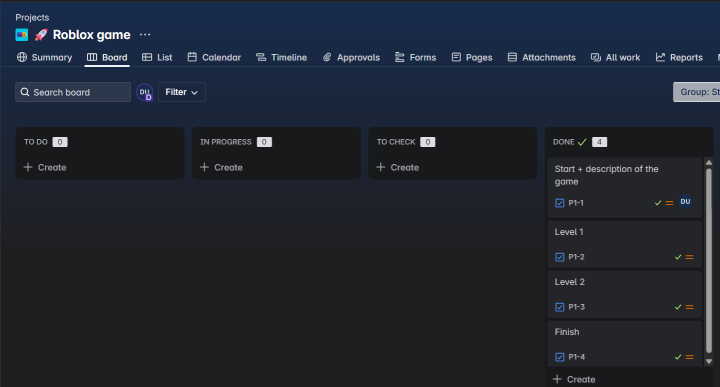Open the Group by dropdown
Image resolution: width=720 pixels, height=387 pixels.
pos(697,92)
